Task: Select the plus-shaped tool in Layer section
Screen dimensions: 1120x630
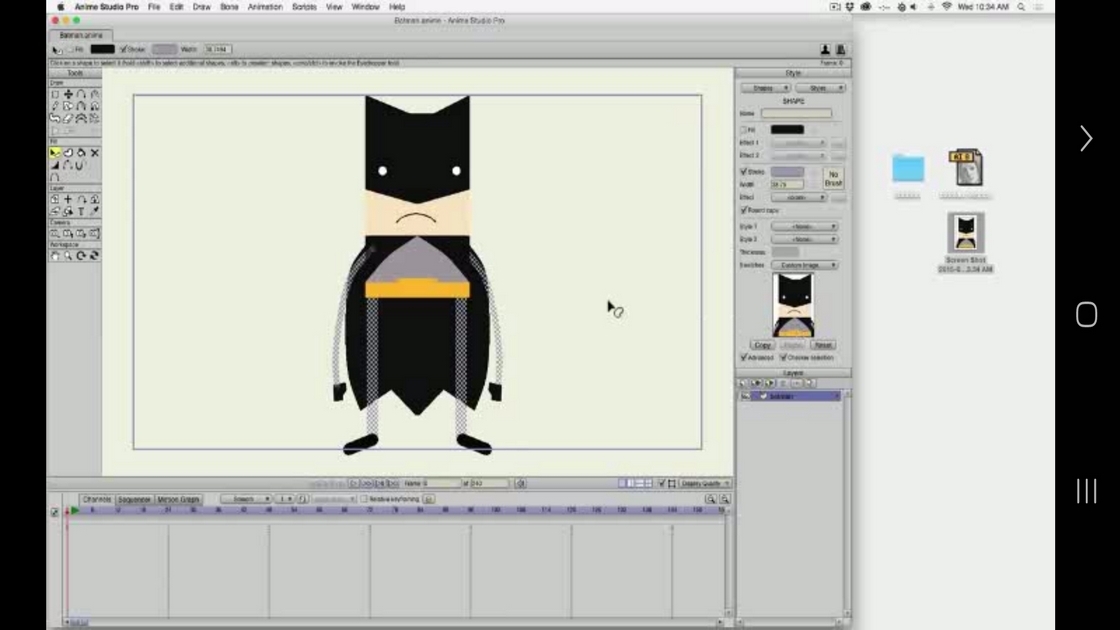Action: coord(68,199)
